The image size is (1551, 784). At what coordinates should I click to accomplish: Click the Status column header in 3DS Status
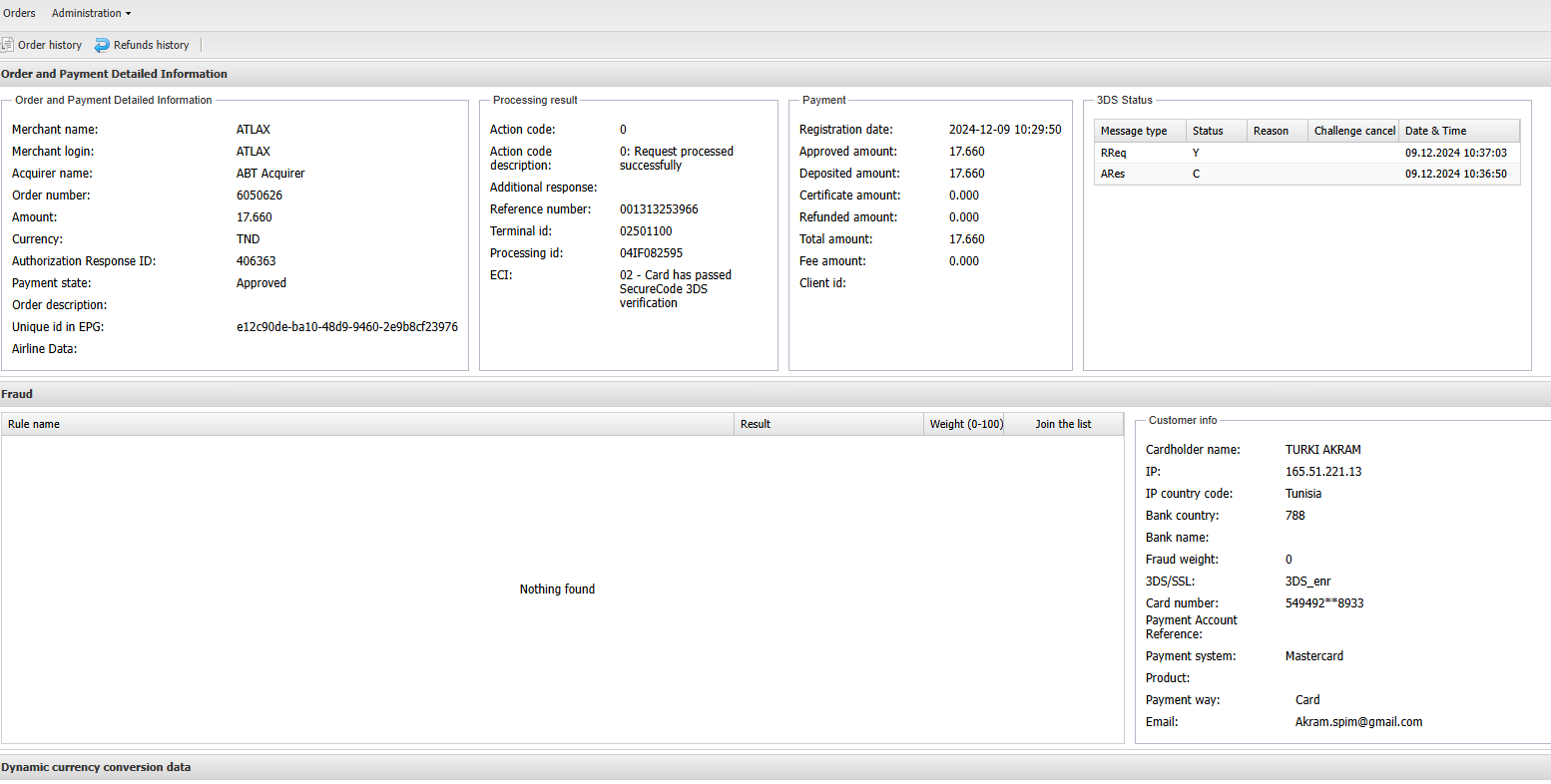1208,131
